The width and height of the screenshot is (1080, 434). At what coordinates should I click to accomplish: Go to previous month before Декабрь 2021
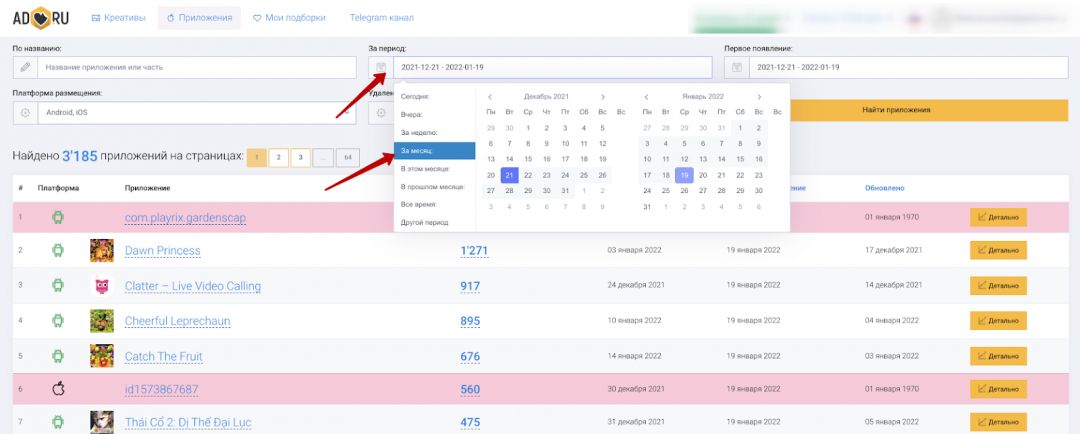click(x=489, y=96)
